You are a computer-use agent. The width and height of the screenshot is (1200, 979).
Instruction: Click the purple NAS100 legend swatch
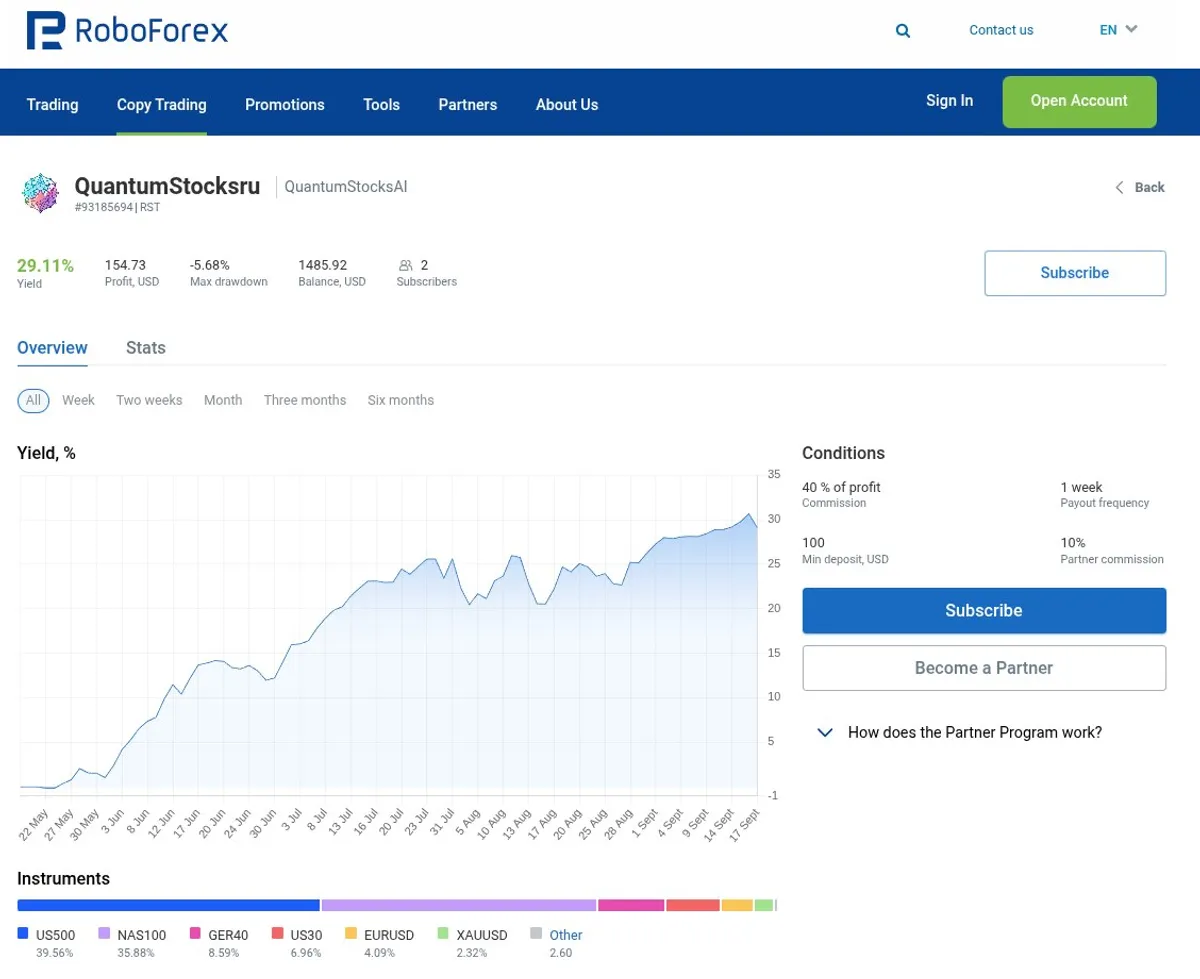104,933
